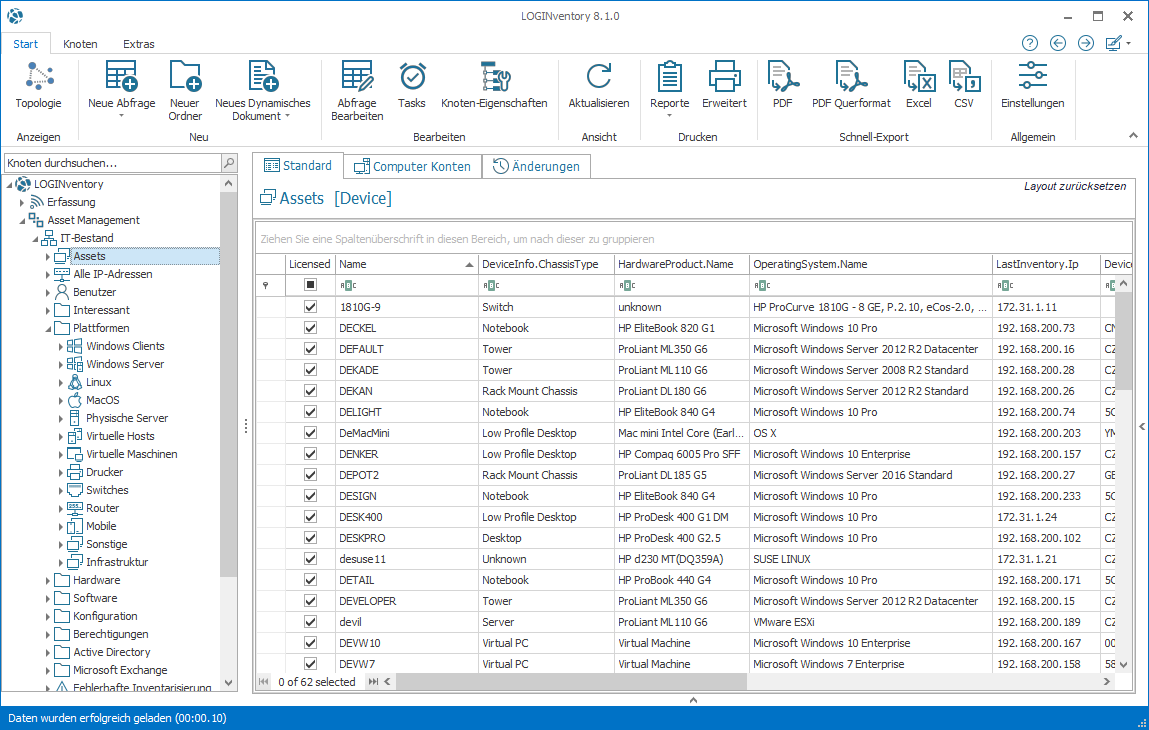The image size is (1149, 730).
Task: Expand the Active Directory folder
Action: point(48,652)
